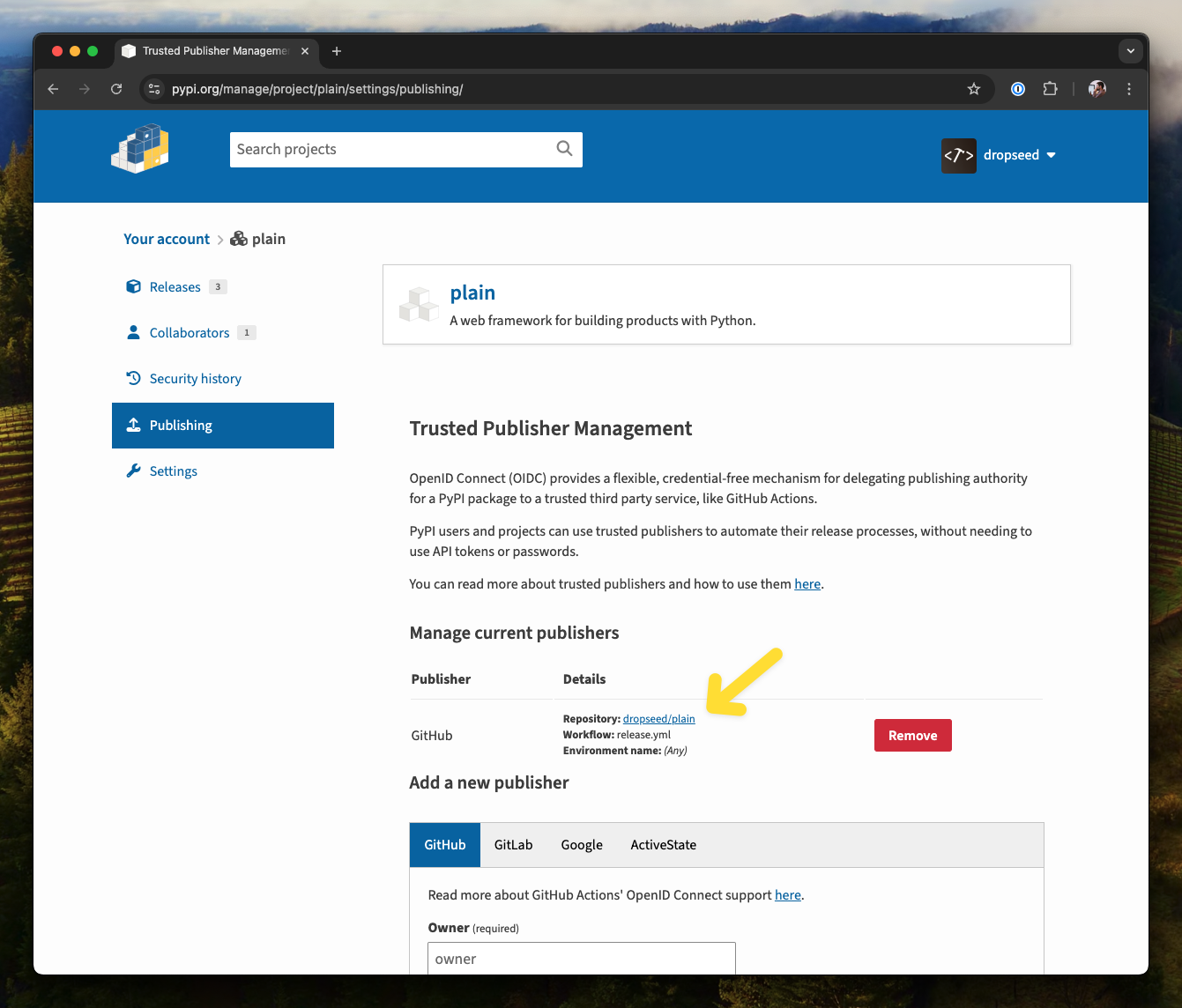Open the Chrome extensions puzzle icon
Image resolution: width=1182 pixels, height=1008 pixels.
(1050, 89)
